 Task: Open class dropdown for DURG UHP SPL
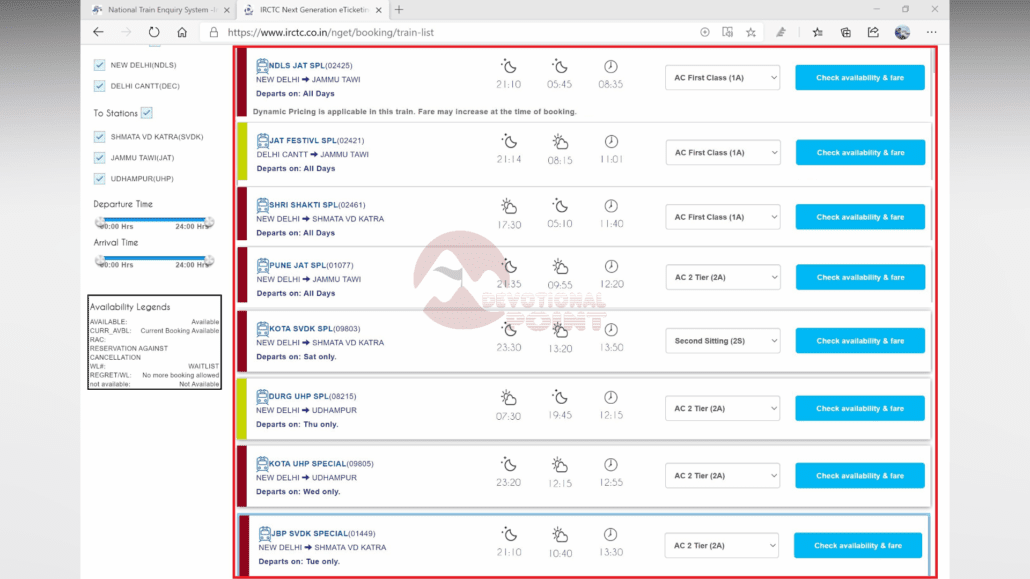point(723,408)
